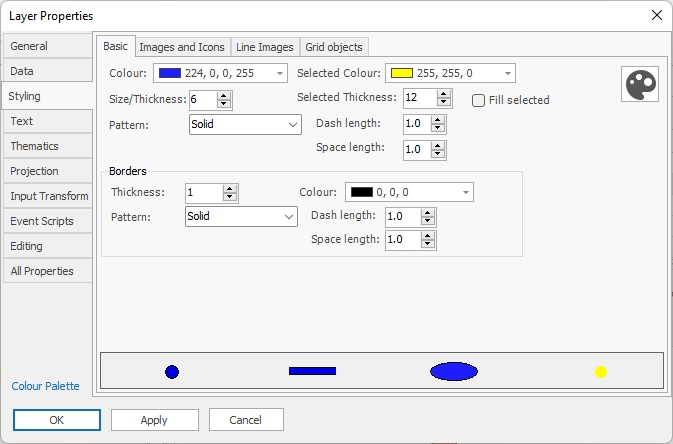Image resolution: width=673 pixels, height=444 pixels.
Task: Click the blue ellipse polygon preview
Action: pyautogui.click(x=454, y=372)
